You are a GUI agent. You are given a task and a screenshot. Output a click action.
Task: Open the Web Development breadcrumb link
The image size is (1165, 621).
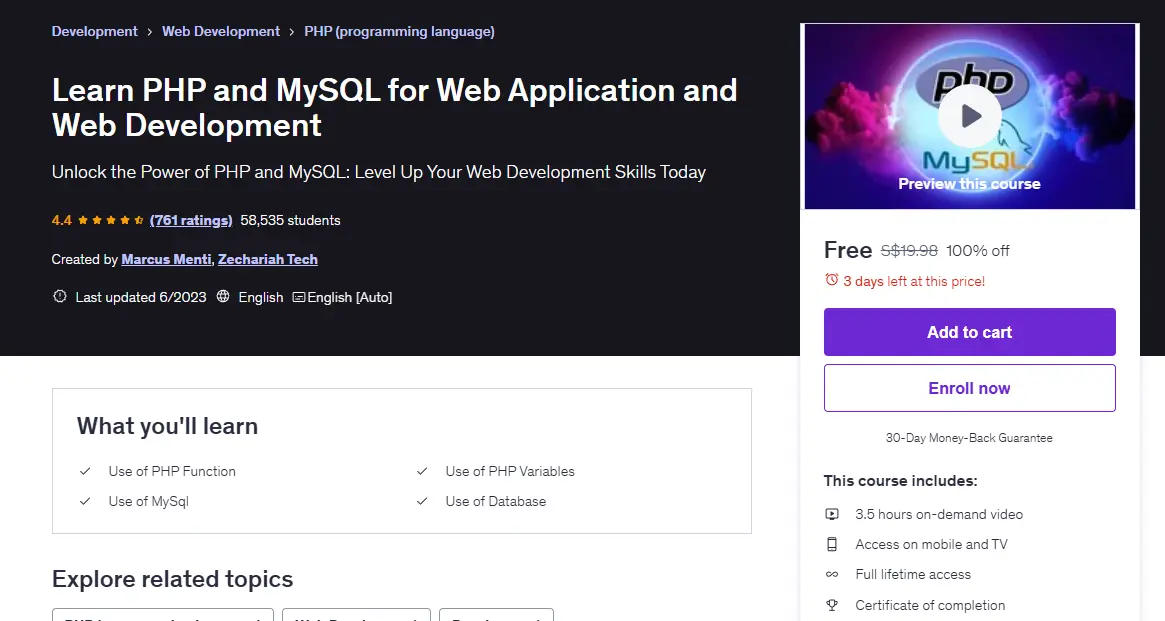click(x=221, y=31)
